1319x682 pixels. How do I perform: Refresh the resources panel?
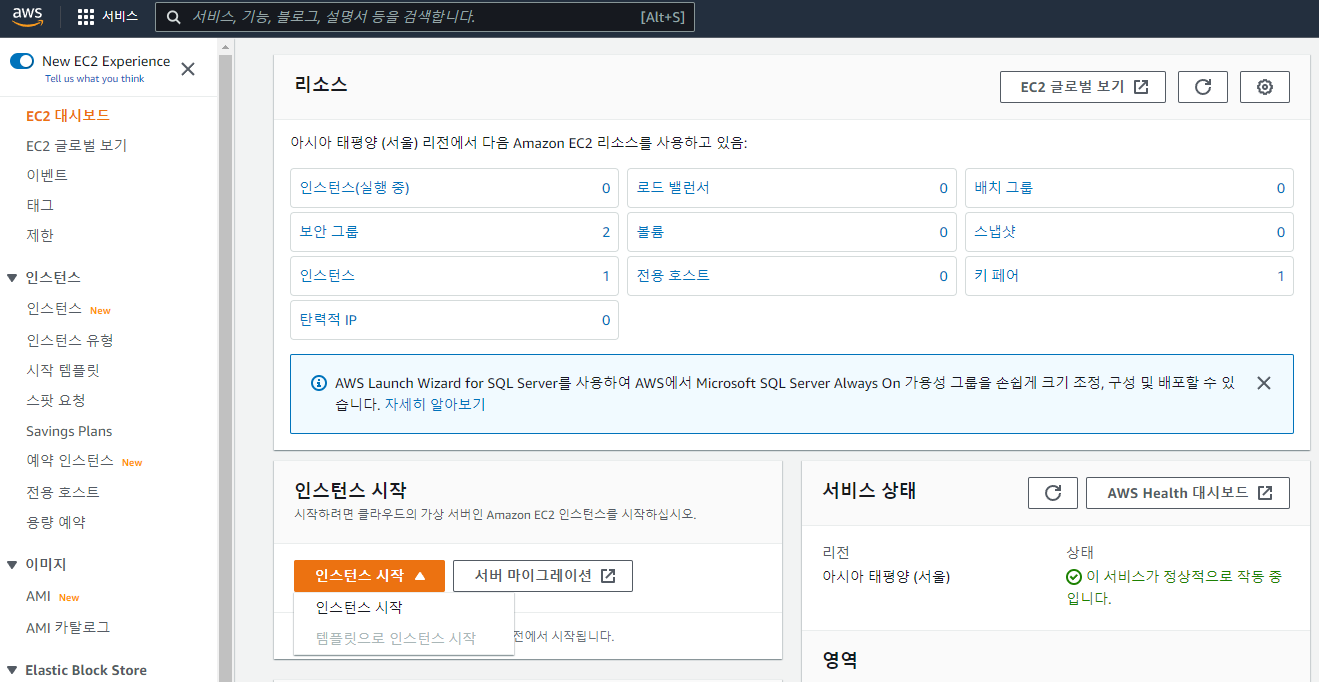[1203, 87]
